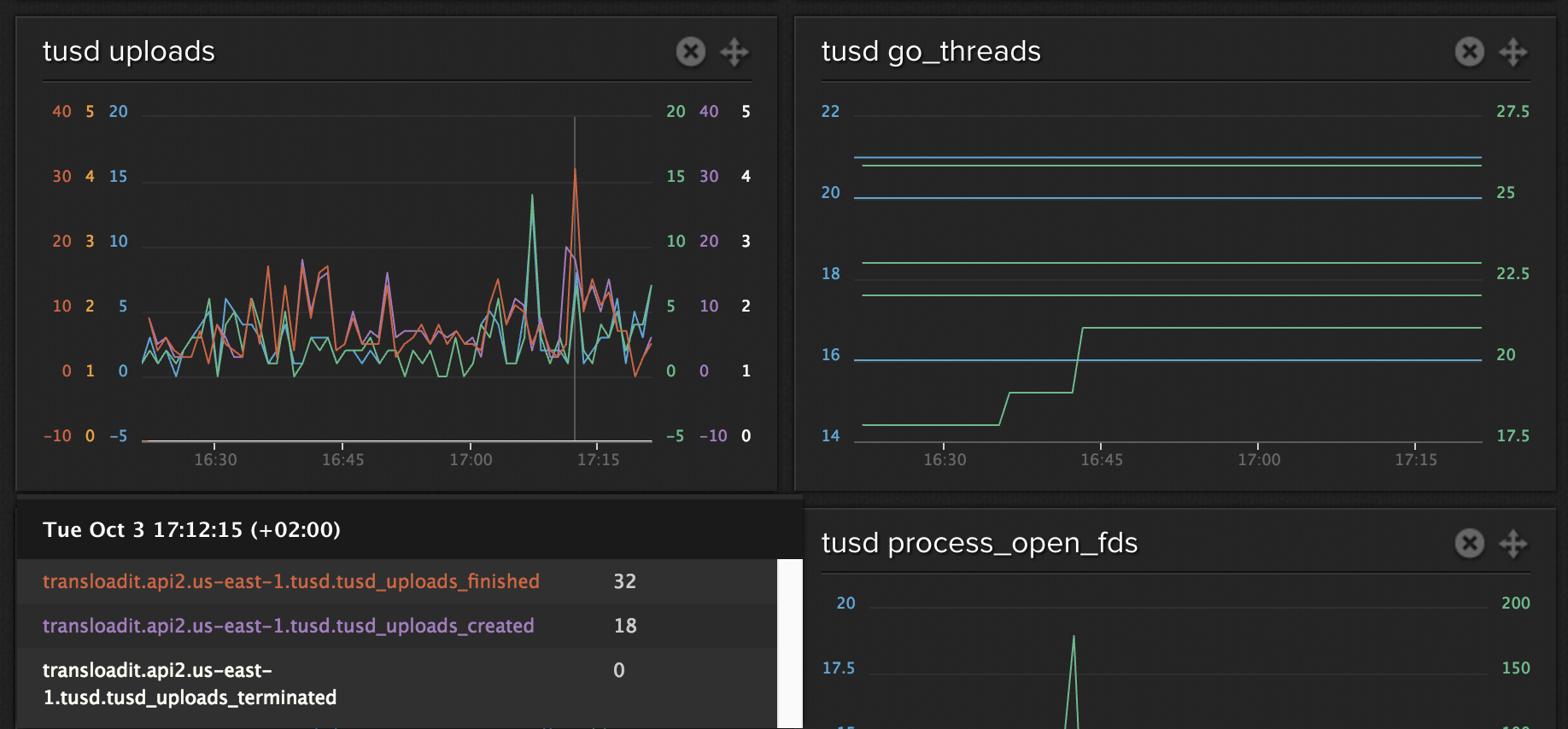Click the tusd go_threads title

pos(931,52)
